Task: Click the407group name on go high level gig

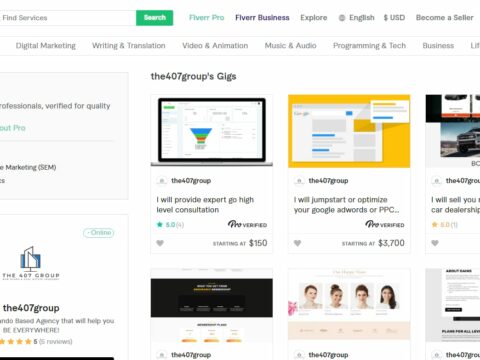Action: pyautogui.click(x=191, y=181)
